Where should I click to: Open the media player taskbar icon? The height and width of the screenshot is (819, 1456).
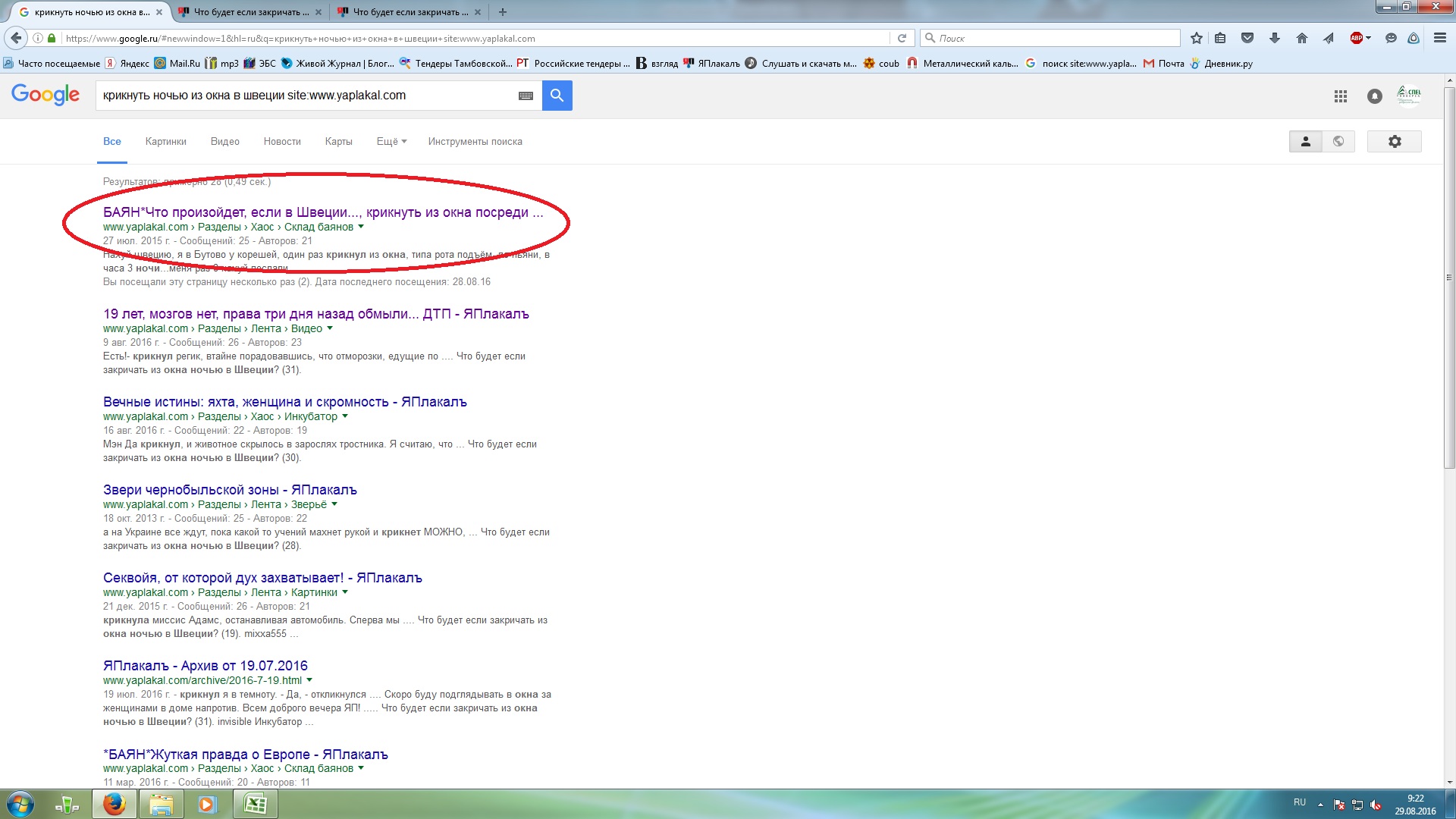[x=207, y=804]
